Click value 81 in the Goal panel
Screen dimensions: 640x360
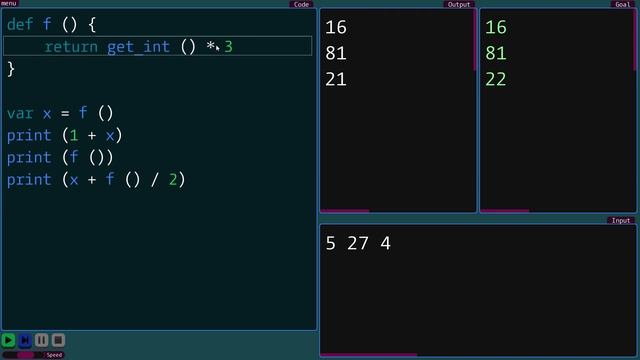[496, 53]
